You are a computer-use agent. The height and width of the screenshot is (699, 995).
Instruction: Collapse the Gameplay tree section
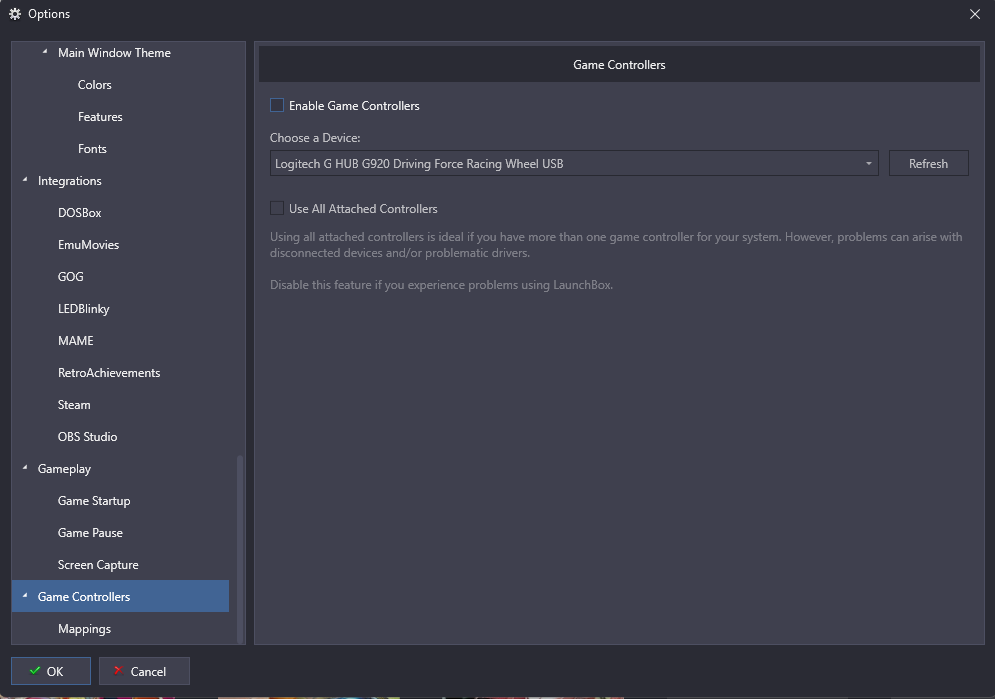(25, 468)
